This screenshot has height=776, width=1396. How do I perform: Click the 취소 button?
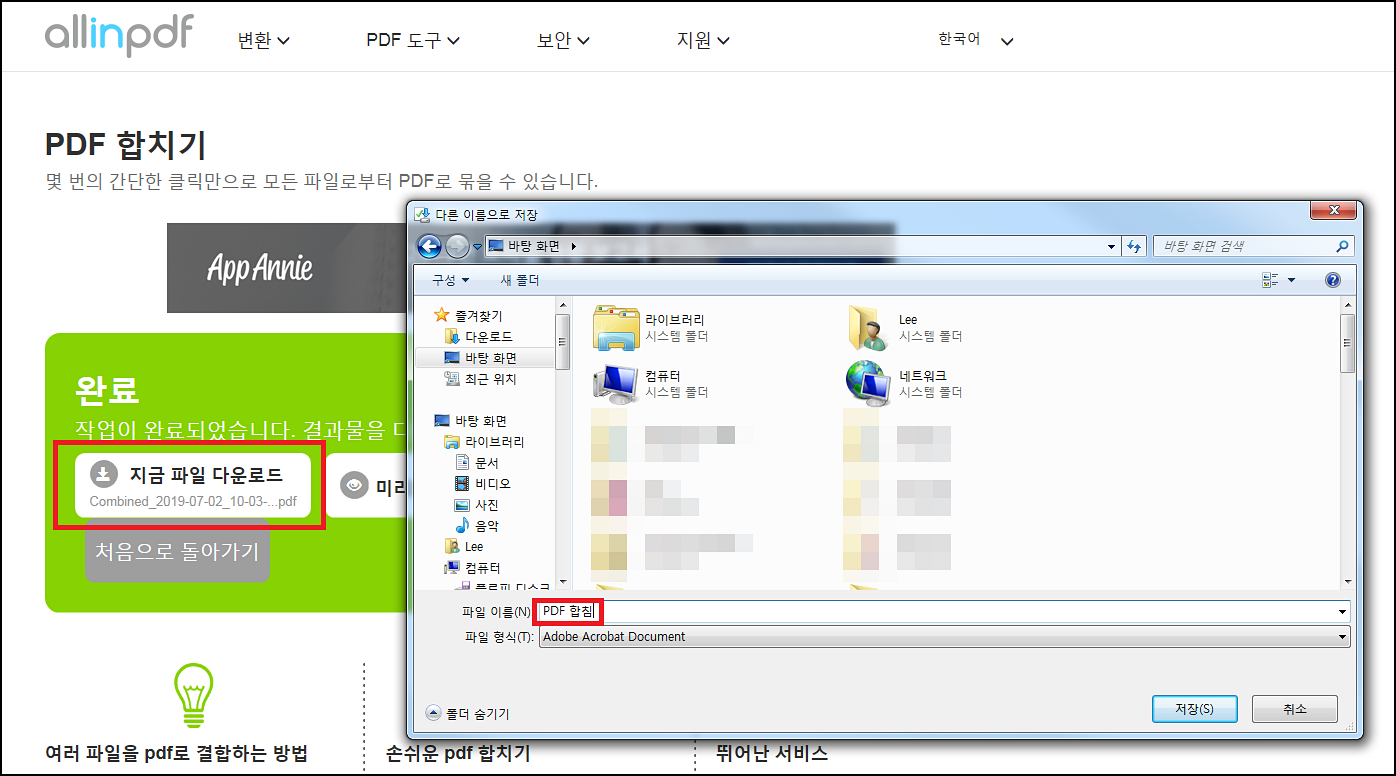click(1294, 709)
